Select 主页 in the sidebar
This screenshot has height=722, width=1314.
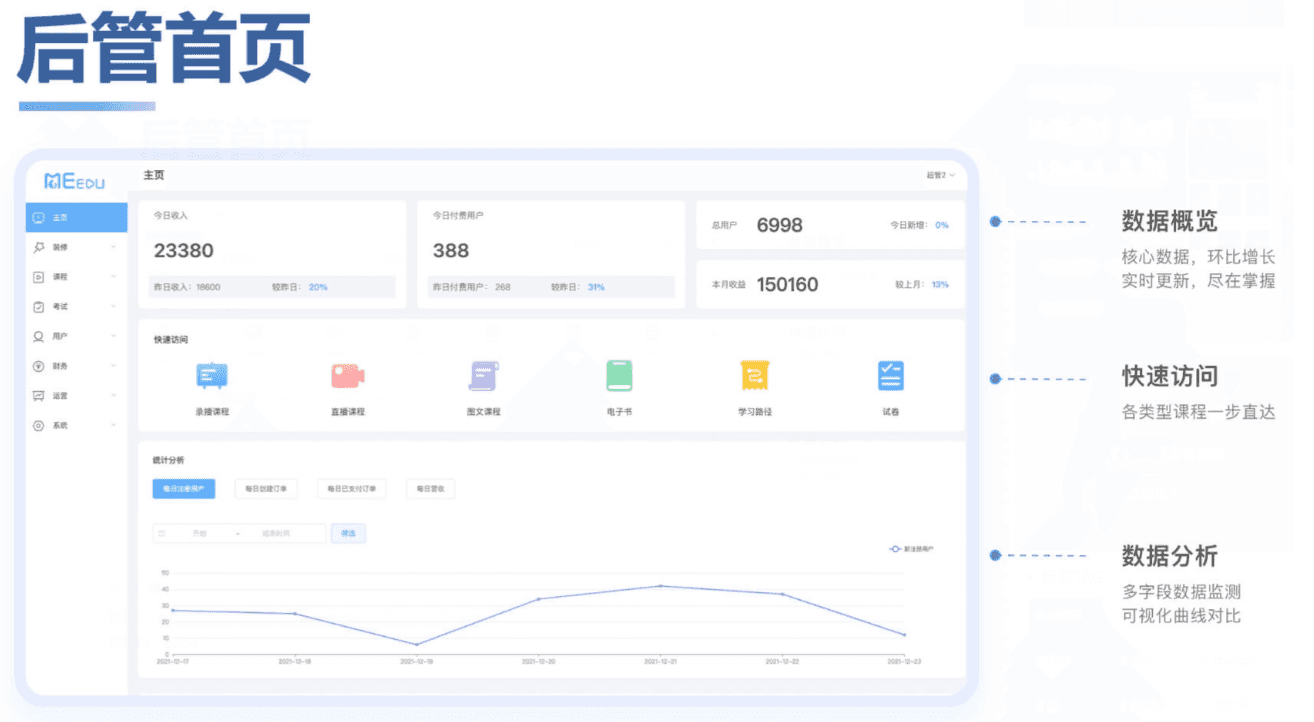(x=76, y=217)
